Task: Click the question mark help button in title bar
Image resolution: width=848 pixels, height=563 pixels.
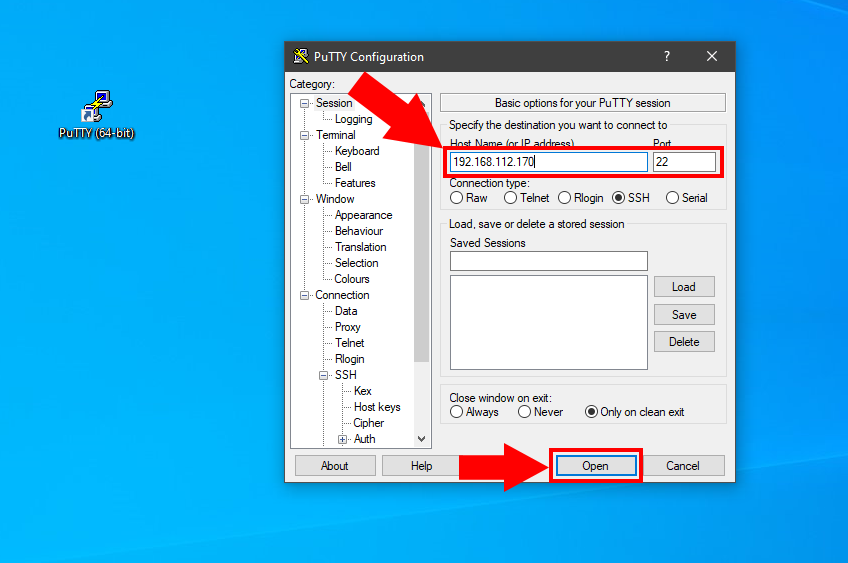Action: point(667,56)
